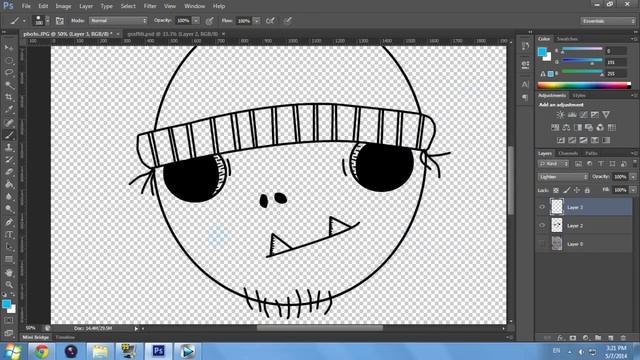Screen dimensions: 640x360
Task: Open the layer filter Kind dropdown
Action: pyautogui.click(x=553, y=164)
